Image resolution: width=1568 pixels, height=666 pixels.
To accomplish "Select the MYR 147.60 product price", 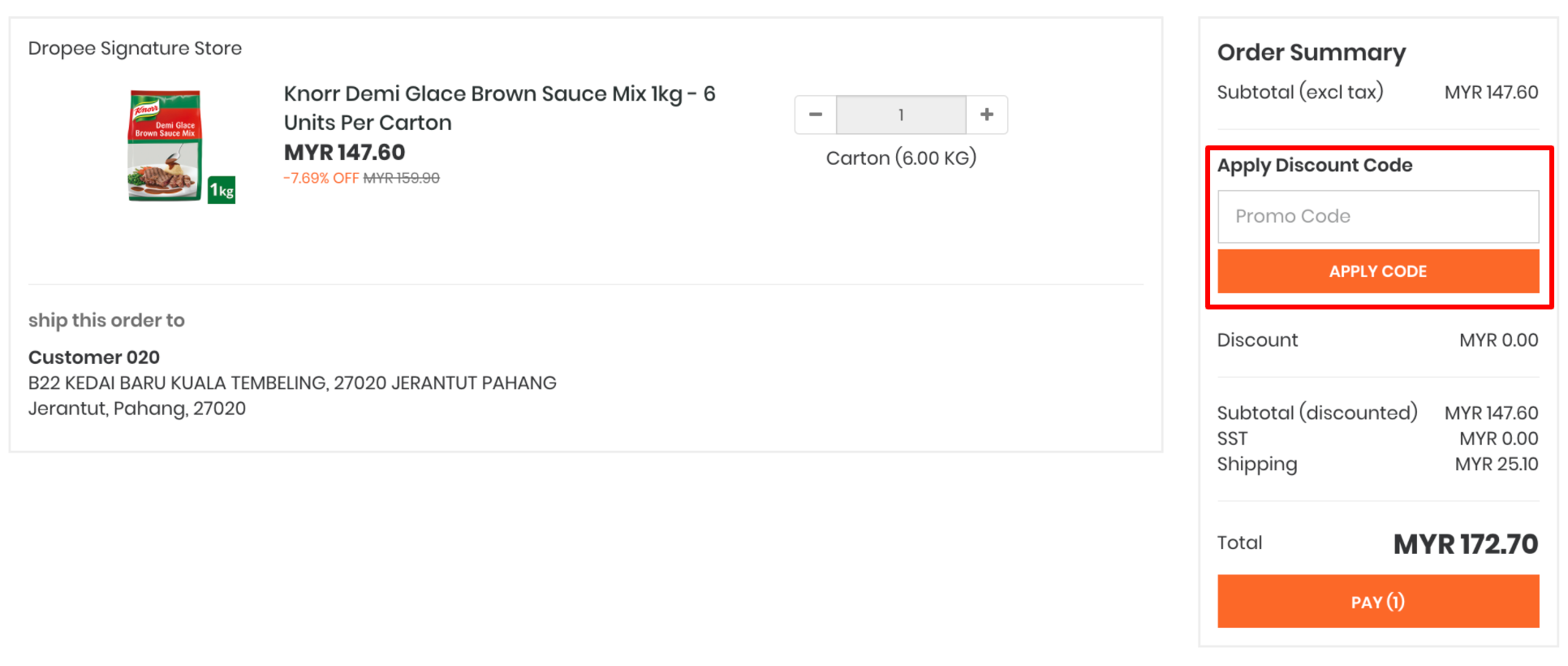I will [x=344, y=153].
